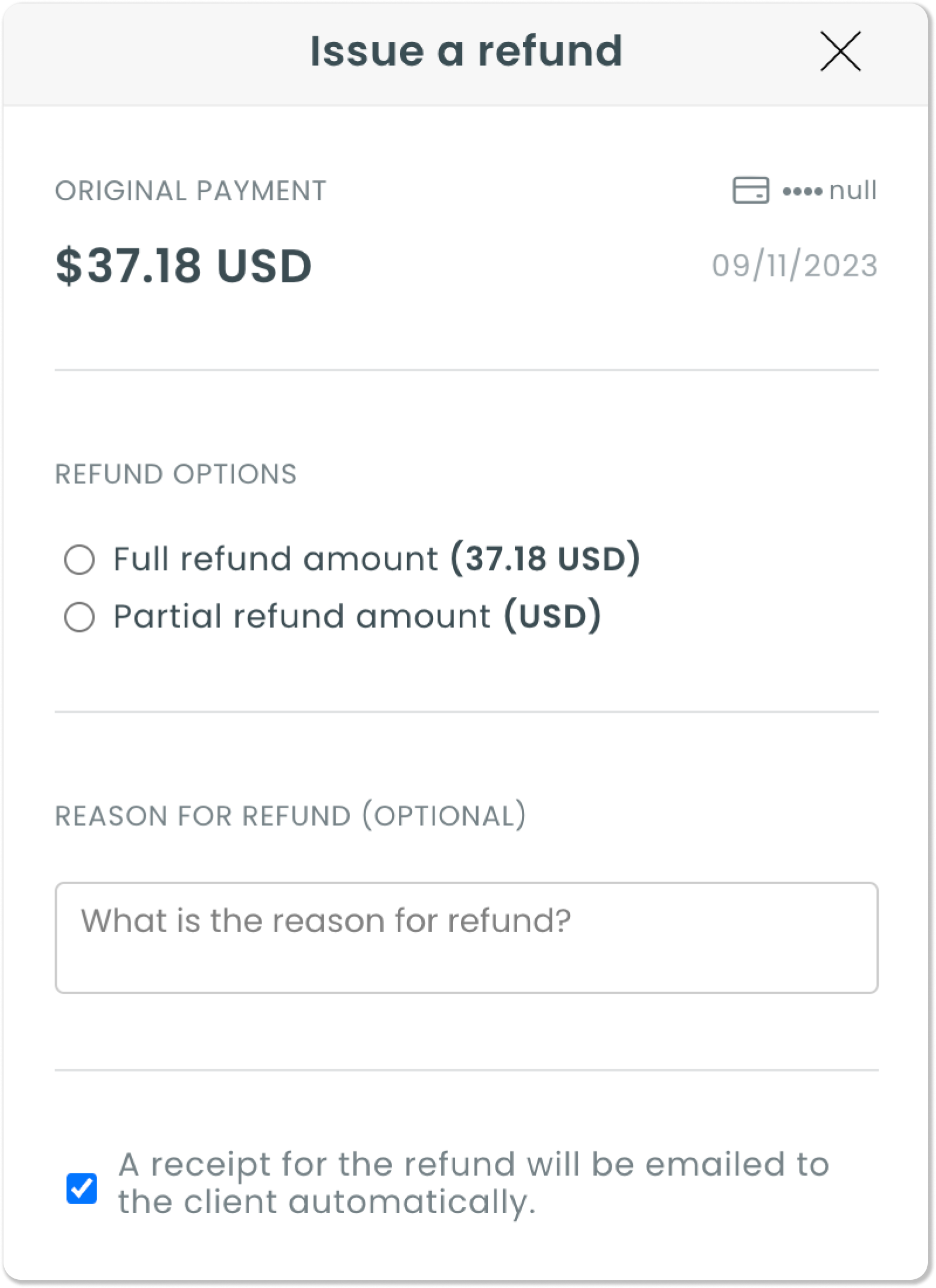The height and width of the screenshot is (1288, 936).
Task: Uncheck the email receipt checkbox
Action: pyautogui.click(x=81, y=1188)
